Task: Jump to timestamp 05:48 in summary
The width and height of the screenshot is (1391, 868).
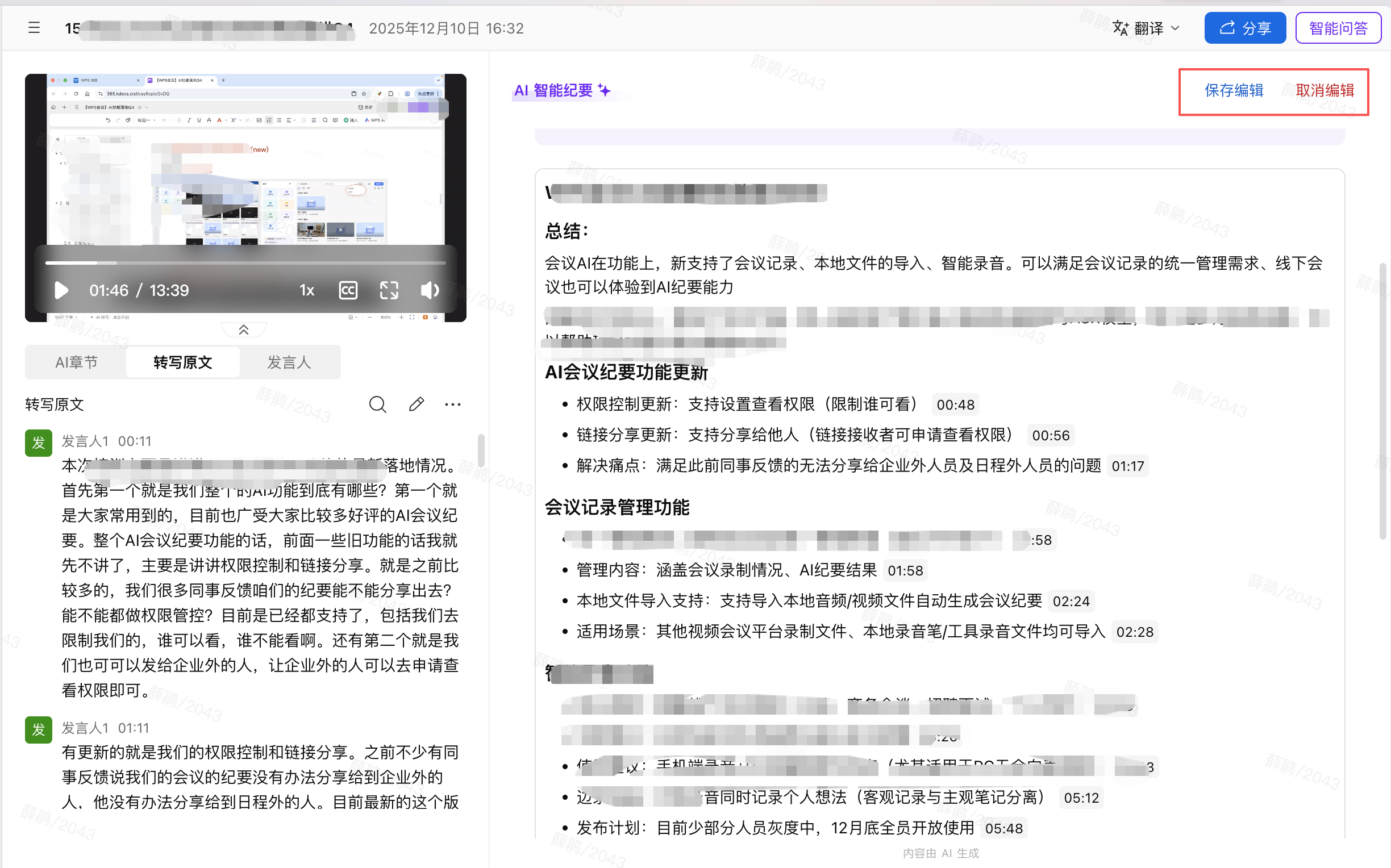Action: [1003, 828]
